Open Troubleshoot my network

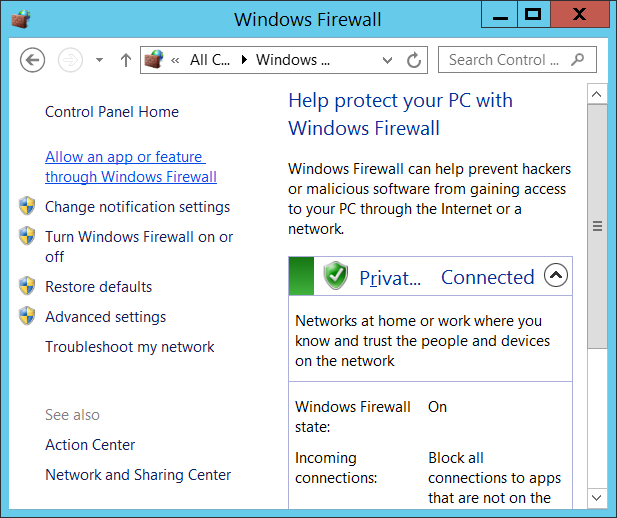coord(129,347)
